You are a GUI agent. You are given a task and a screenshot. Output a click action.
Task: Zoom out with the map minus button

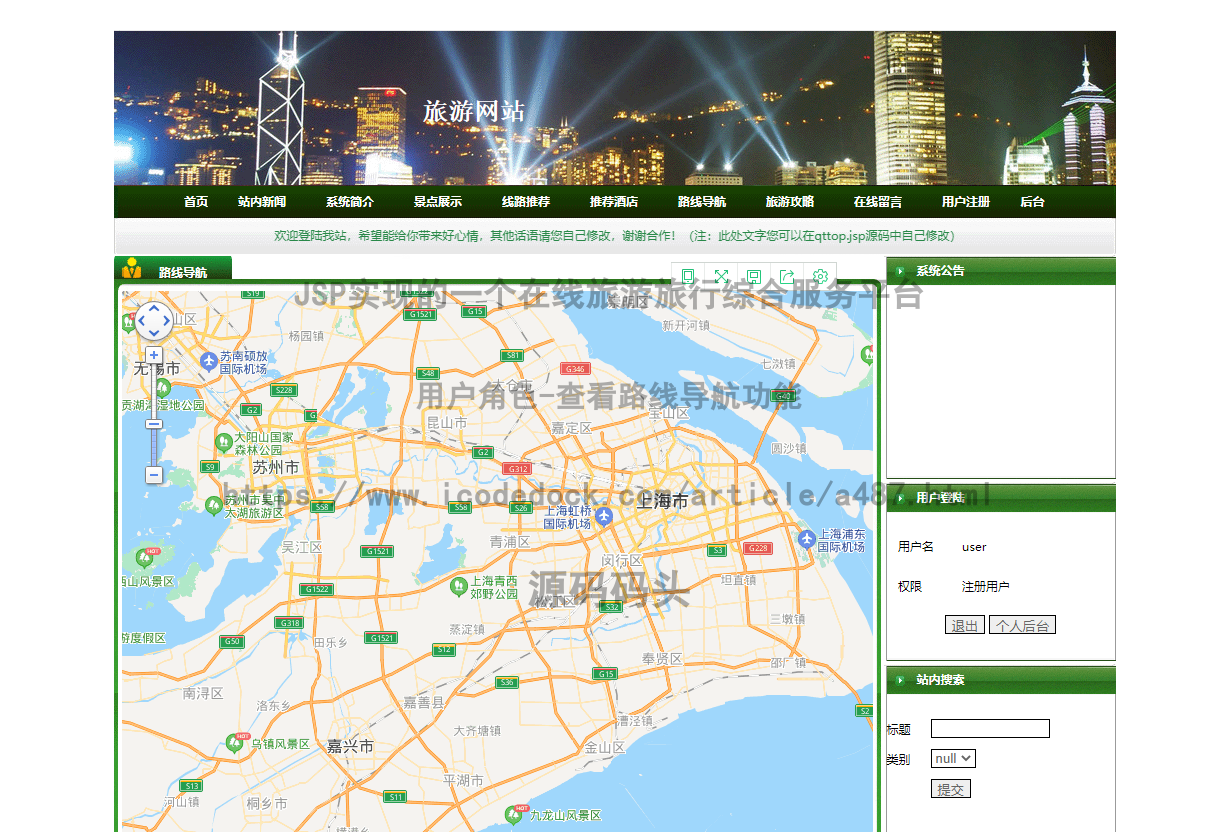(x=154, y=473)
